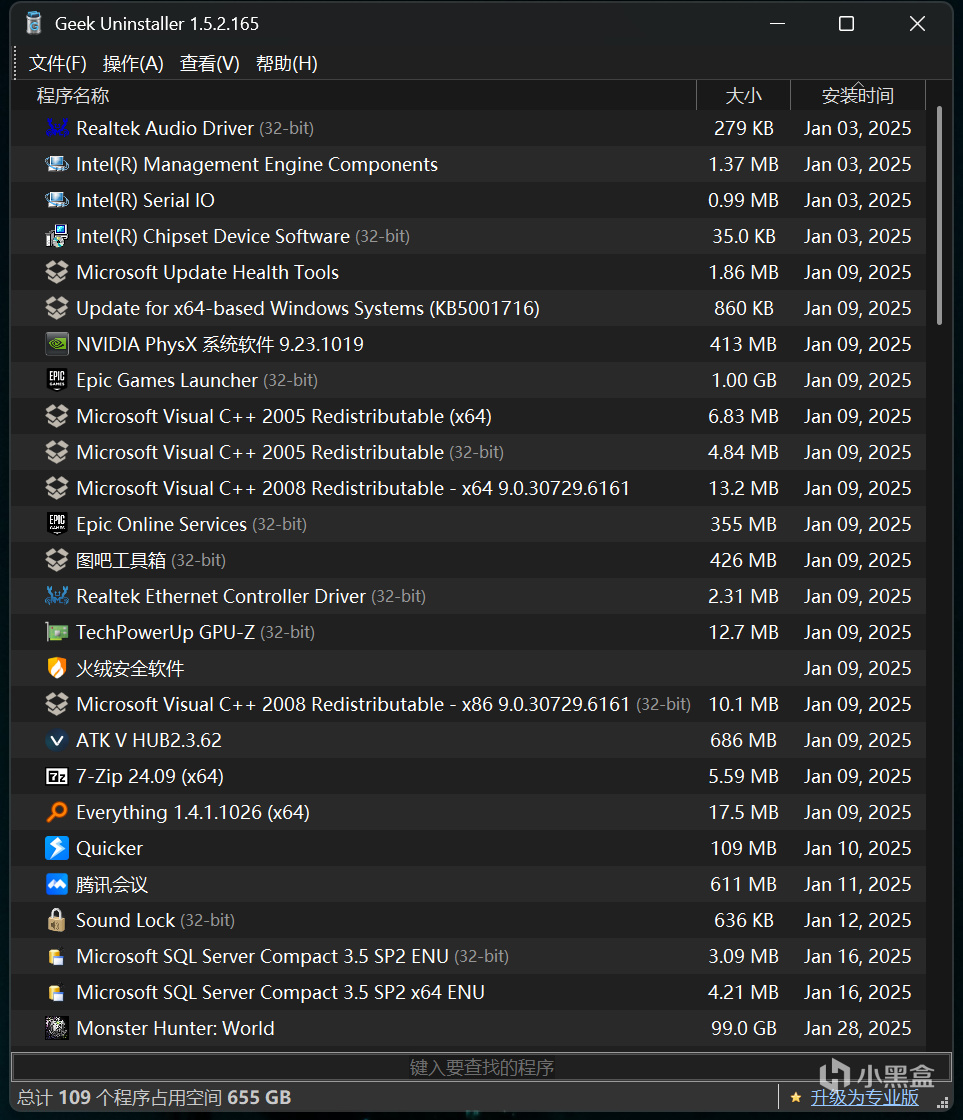Click the 图吧工具箱 icon
The image size is (963, 1120).
tap(57, 560)
